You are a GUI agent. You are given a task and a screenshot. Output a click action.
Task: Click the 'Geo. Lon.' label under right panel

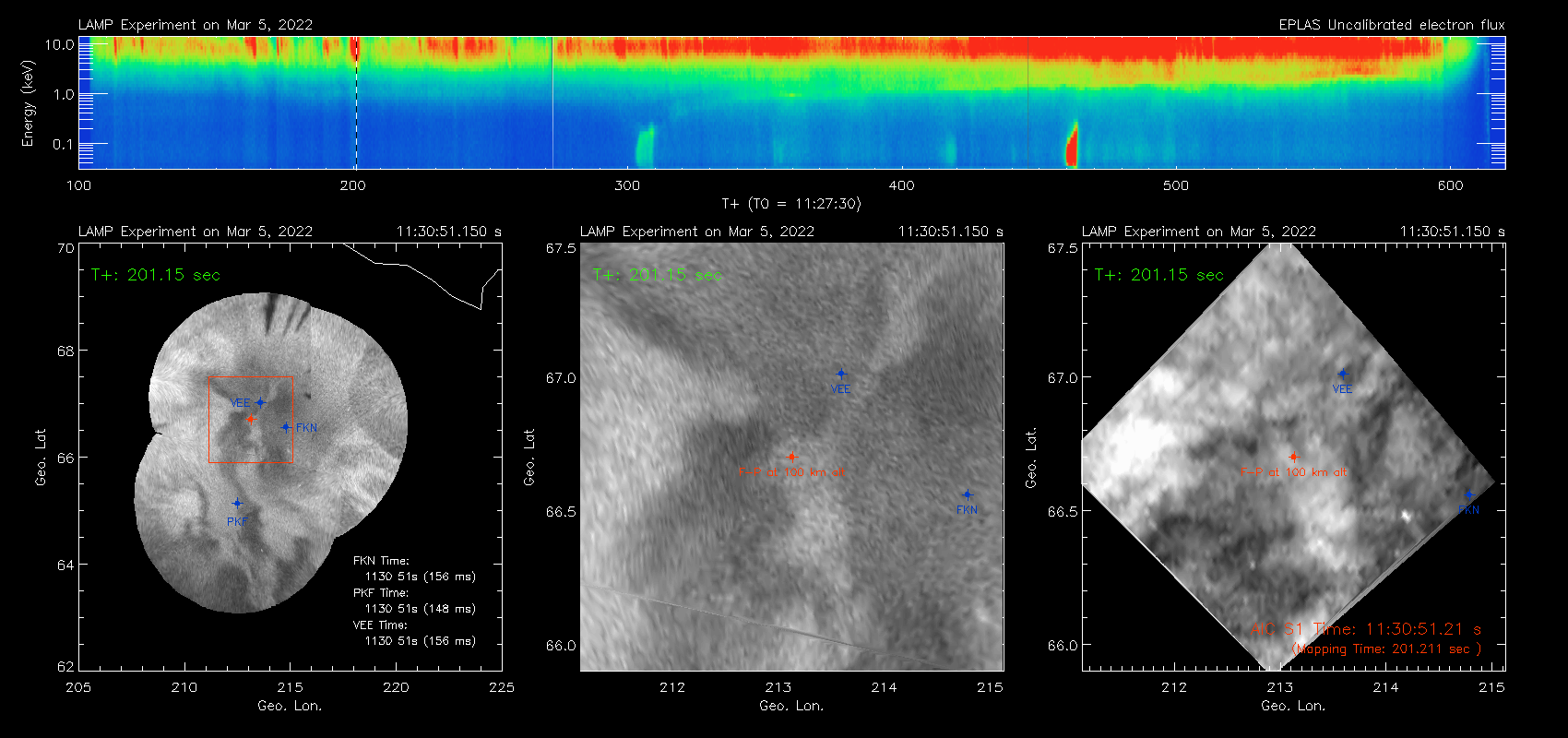click(x=1293, y=706)
